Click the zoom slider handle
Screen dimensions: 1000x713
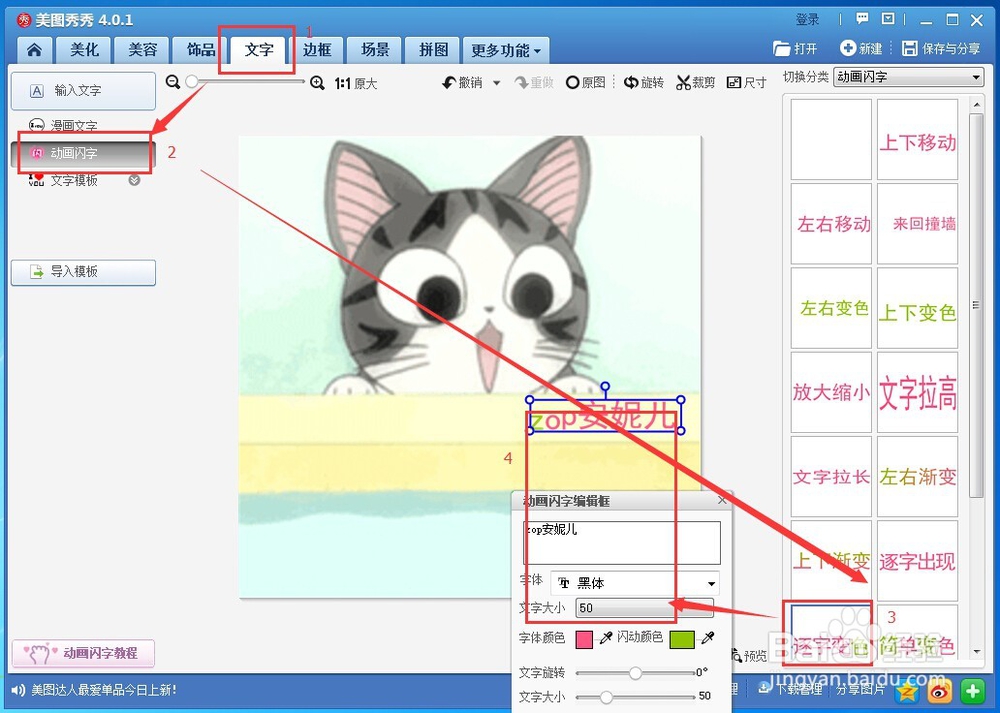pos(192,82)
